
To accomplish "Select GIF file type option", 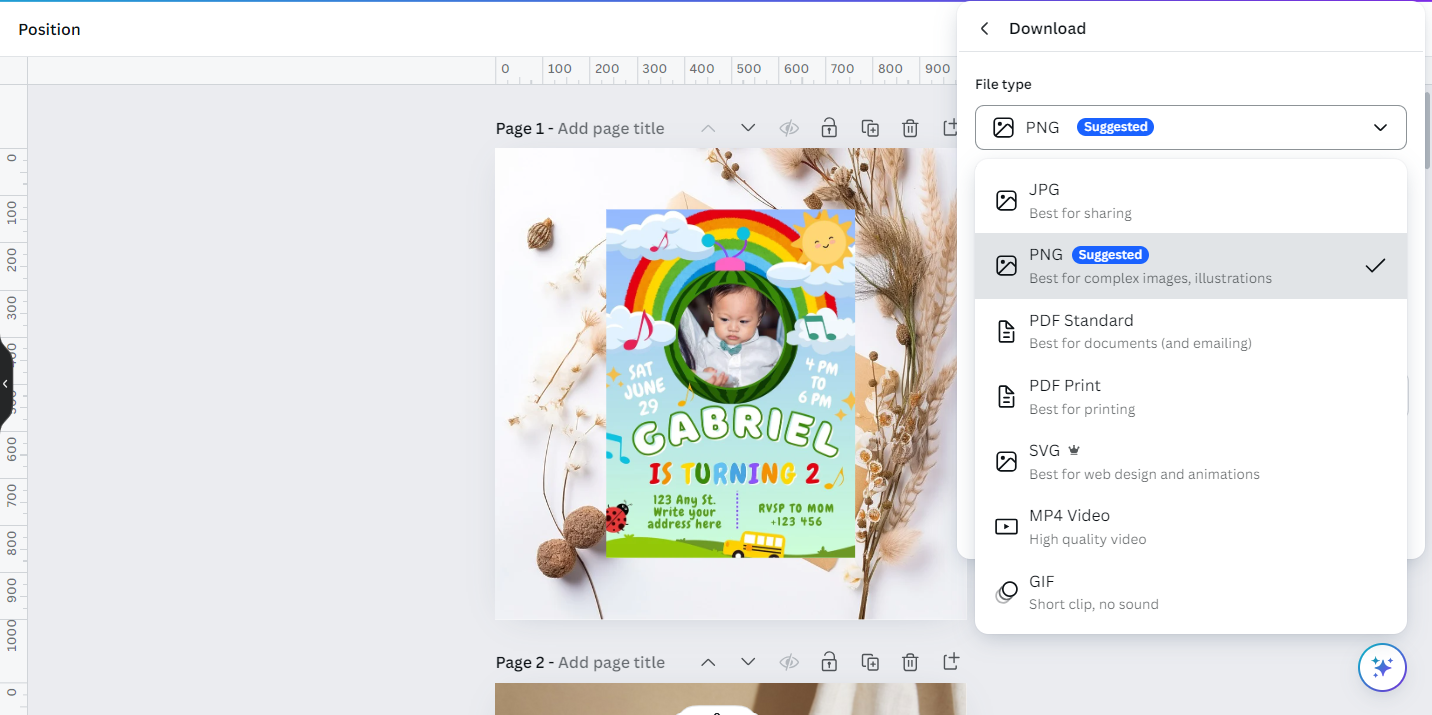I will click(1190, 592).
